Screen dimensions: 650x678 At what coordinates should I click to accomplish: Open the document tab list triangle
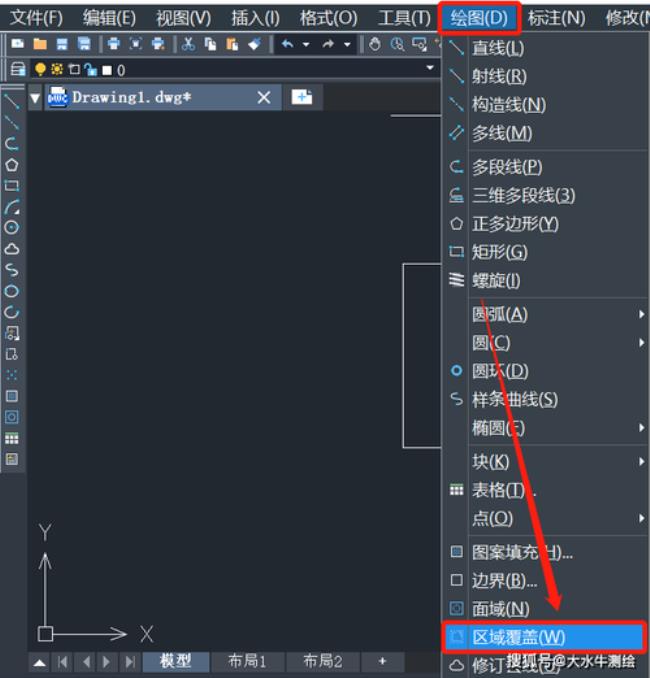(35, 98)
